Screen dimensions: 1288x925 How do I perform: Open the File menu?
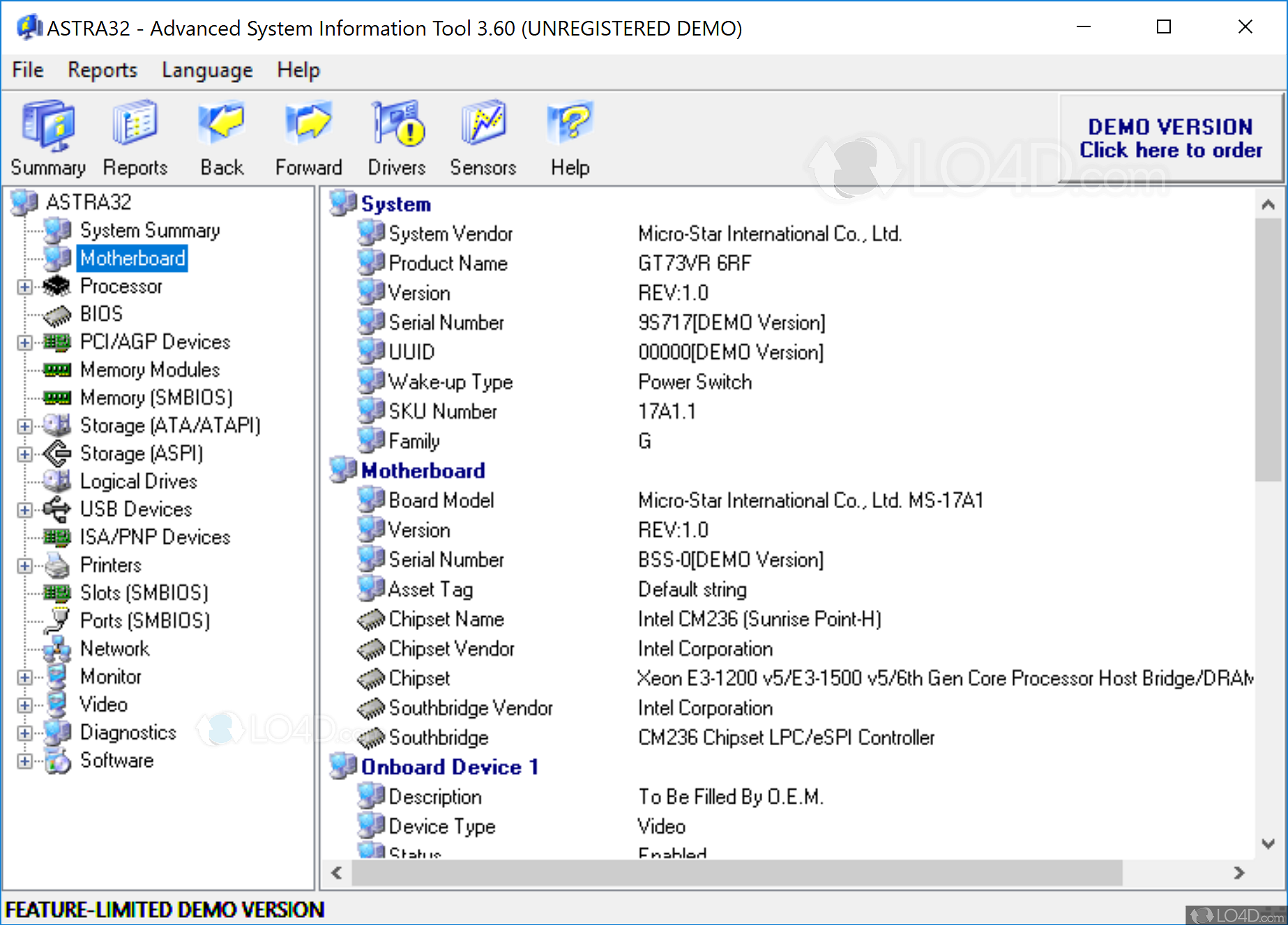point(26,70)
